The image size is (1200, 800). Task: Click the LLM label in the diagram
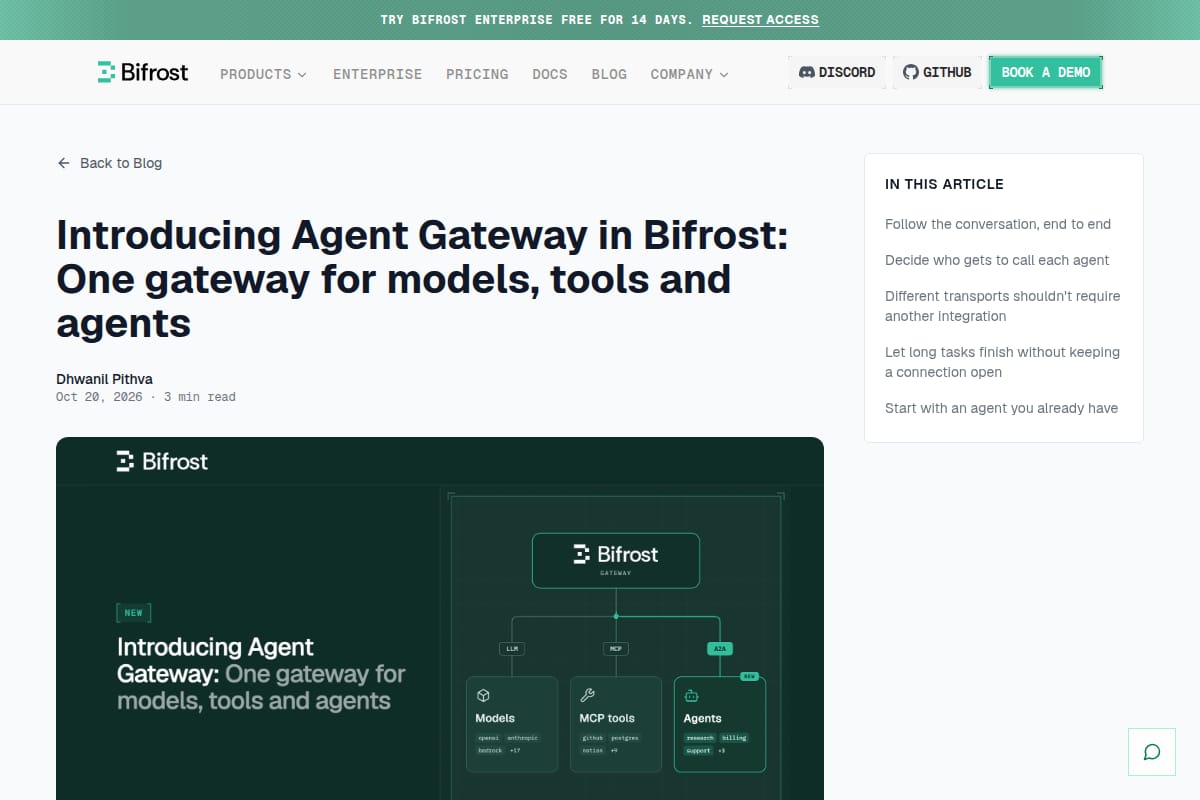pyautogui.click(x=512, y=648)
